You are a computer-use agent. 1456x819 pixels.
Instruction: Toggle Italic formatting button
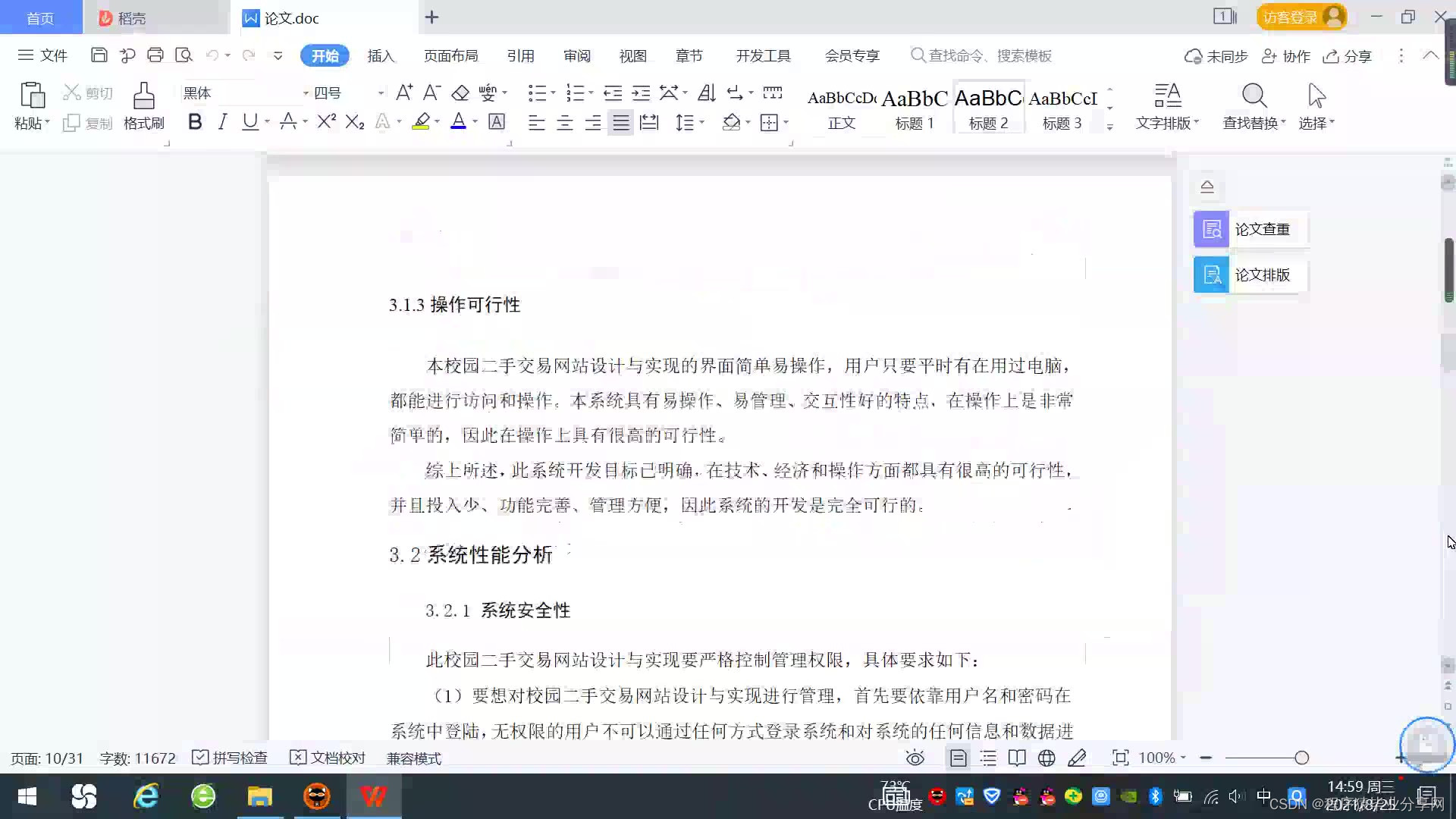click(222, 122)
